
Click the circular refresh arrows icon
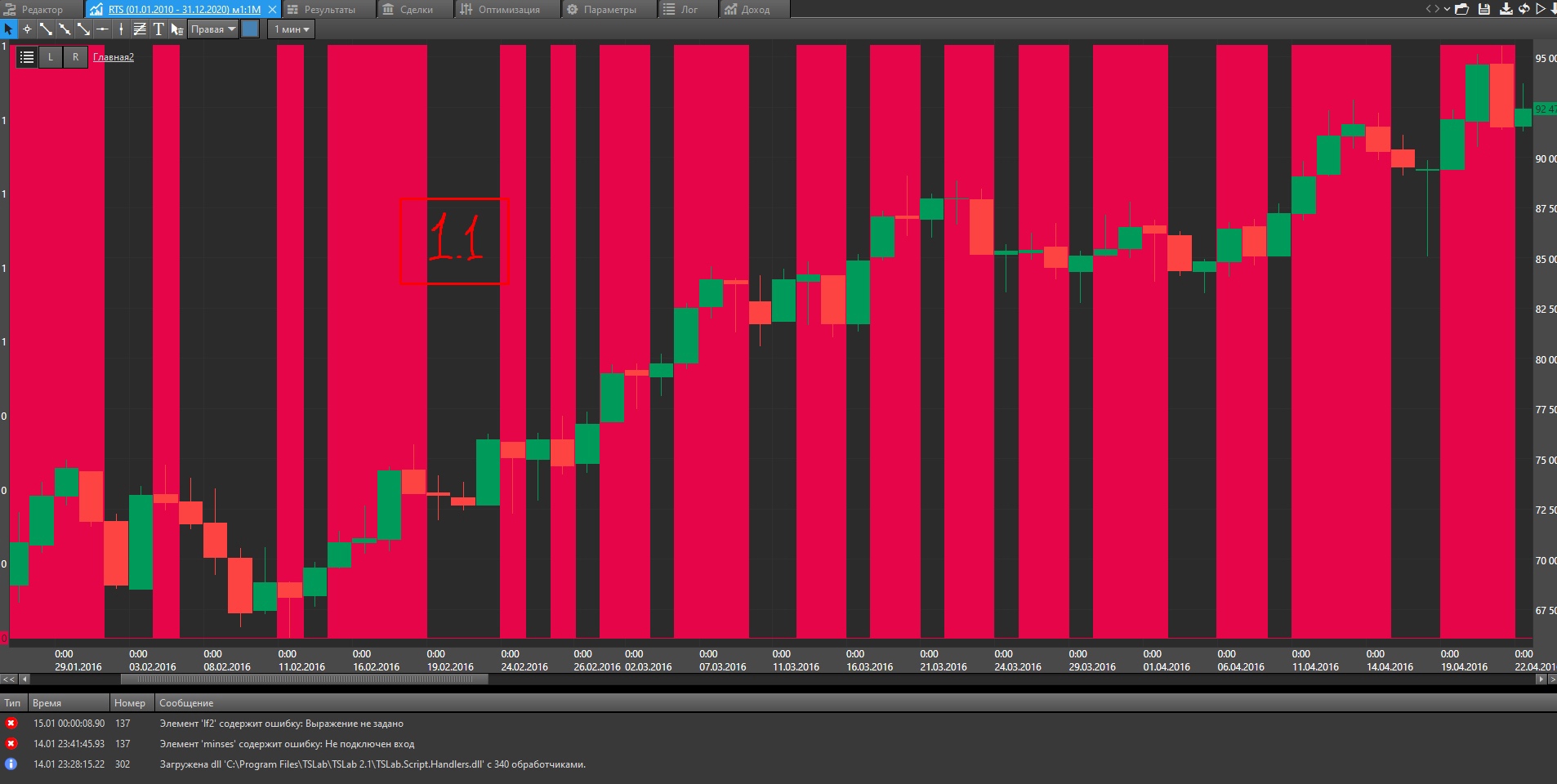[x=1524, y=9]
